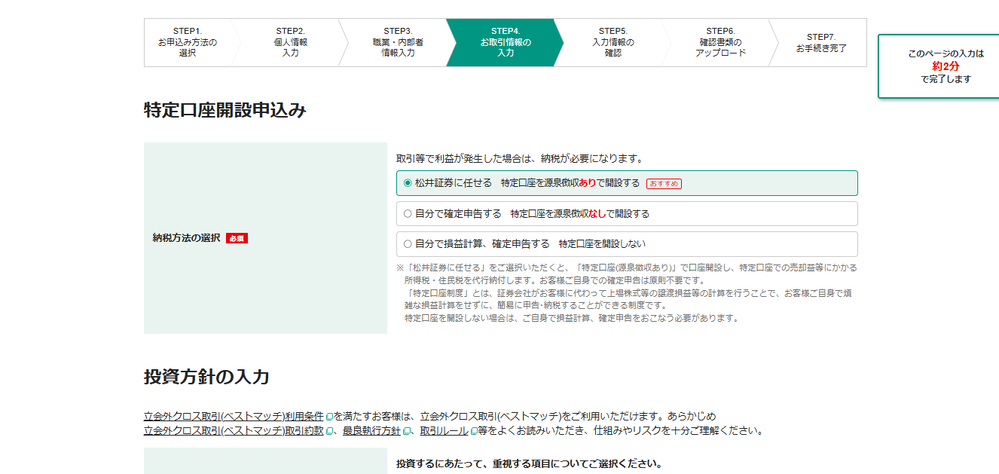The width and height of the screenshot is (999, 474).
Task: Click 投資するにあたって、重視する項目 instruction text
Action: coord(529,463)
